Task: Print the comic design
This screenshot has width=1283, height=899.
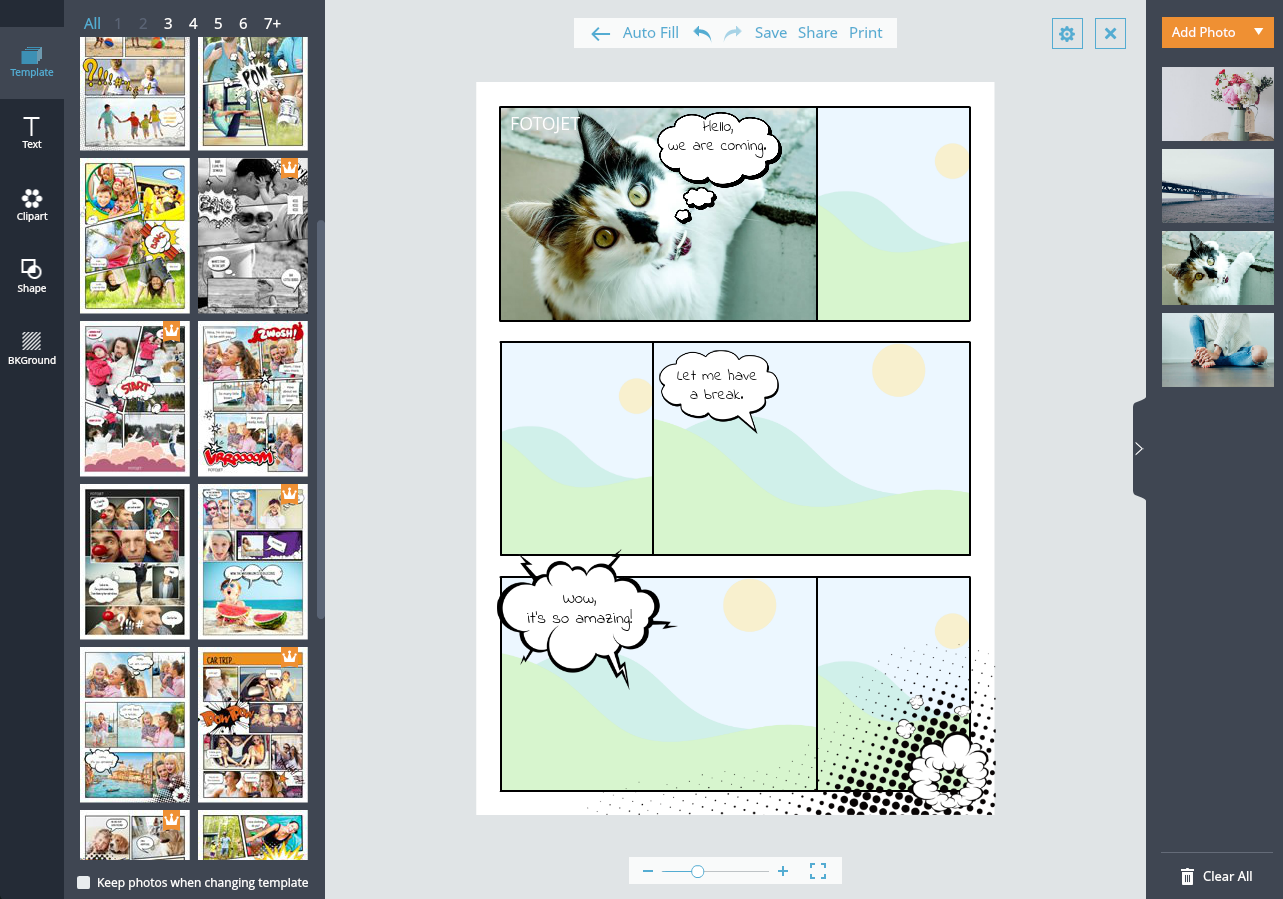Action: 866,33
